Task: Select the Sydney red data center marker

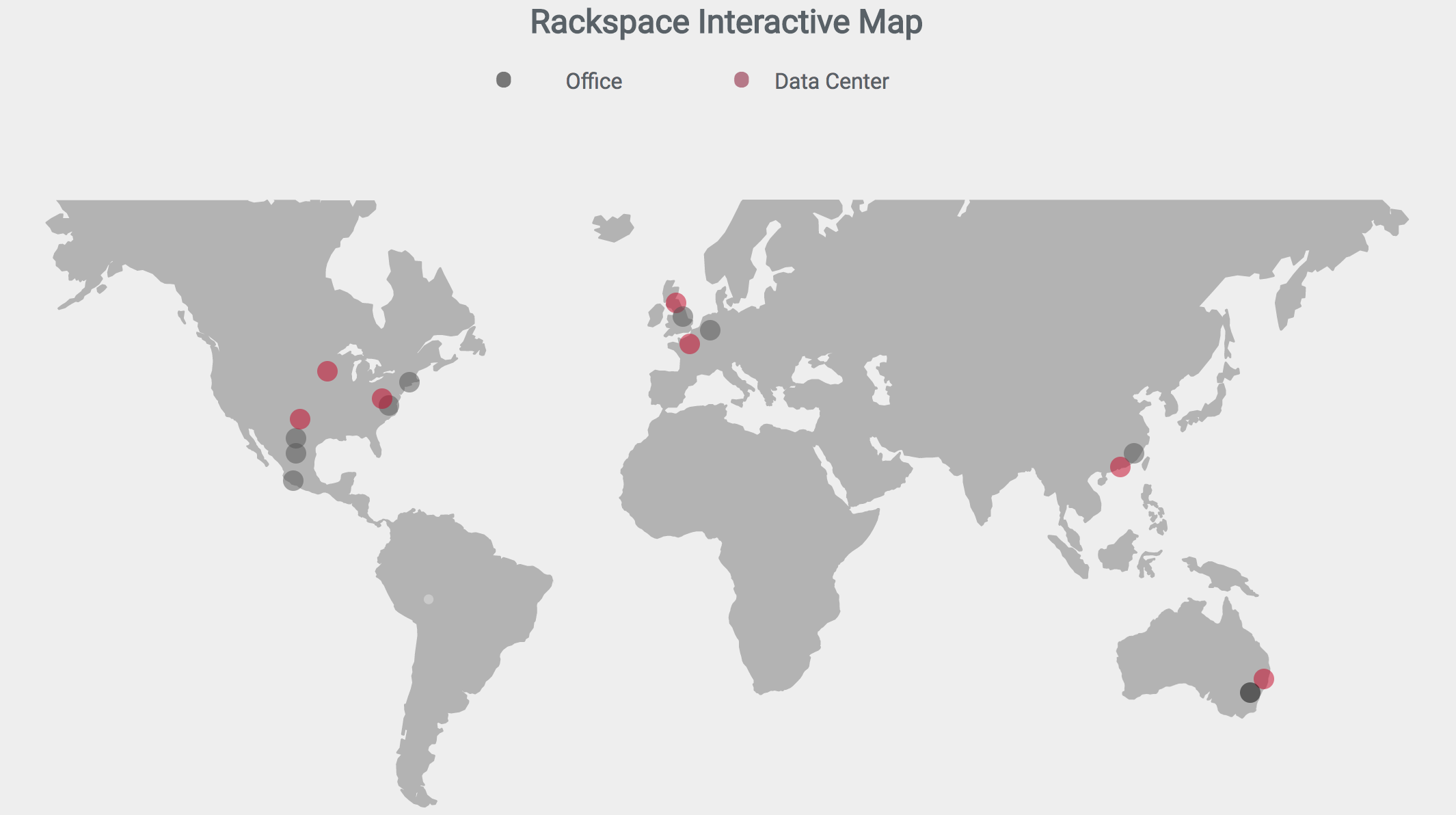Action: (x=1264, y=679)
